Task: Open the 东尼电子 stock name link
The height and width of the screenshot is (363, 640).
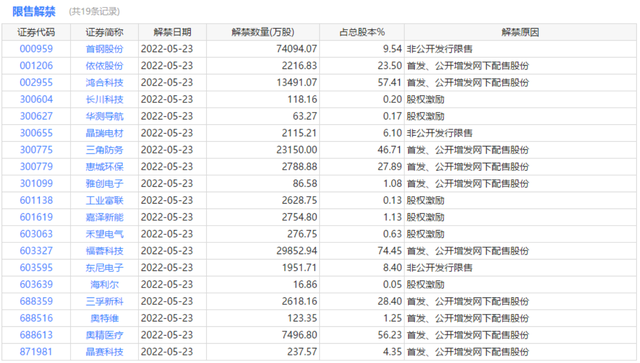Action: click(x=104, y=268)
